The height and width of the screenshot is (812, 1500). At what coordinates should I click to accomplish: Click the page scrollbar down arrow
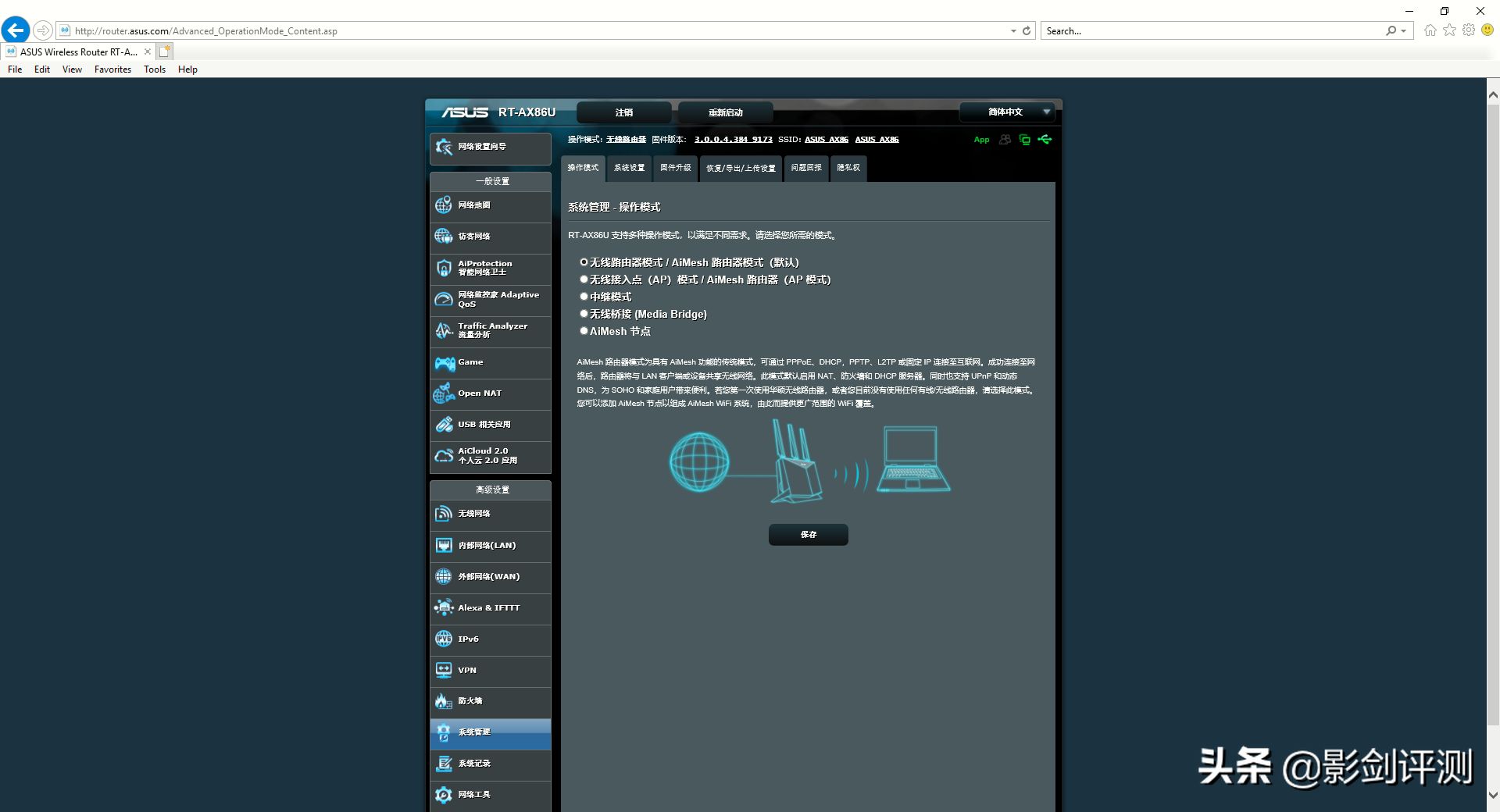point(1493,796)
